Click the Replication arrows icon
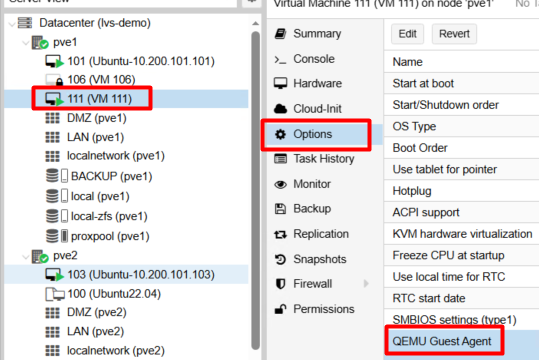539x360 pixels. click(280, 234)
